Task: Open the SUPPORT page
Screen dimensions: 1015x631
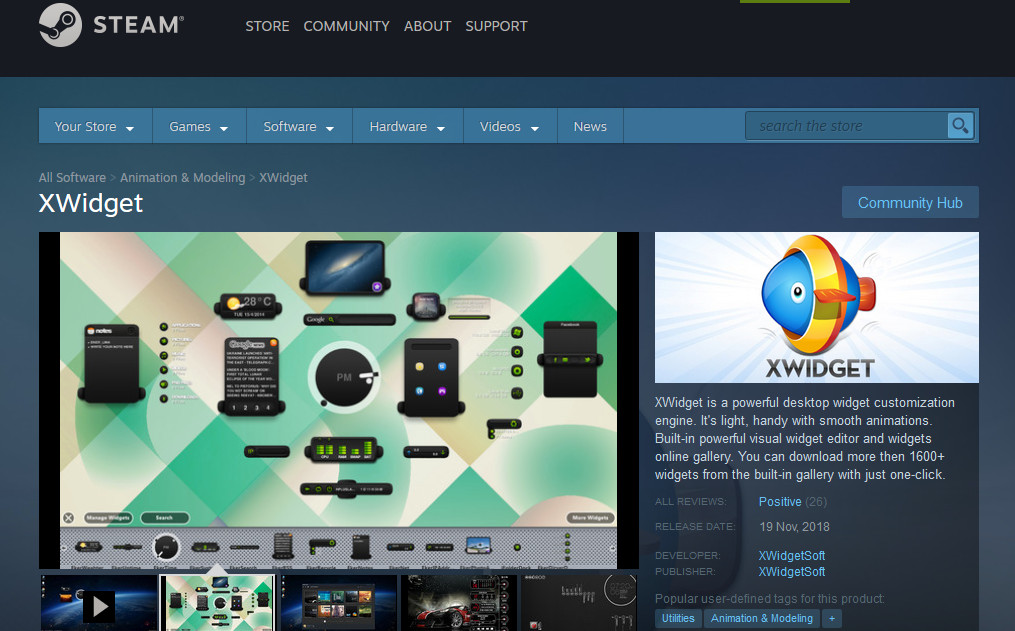Action: [496, 27]
